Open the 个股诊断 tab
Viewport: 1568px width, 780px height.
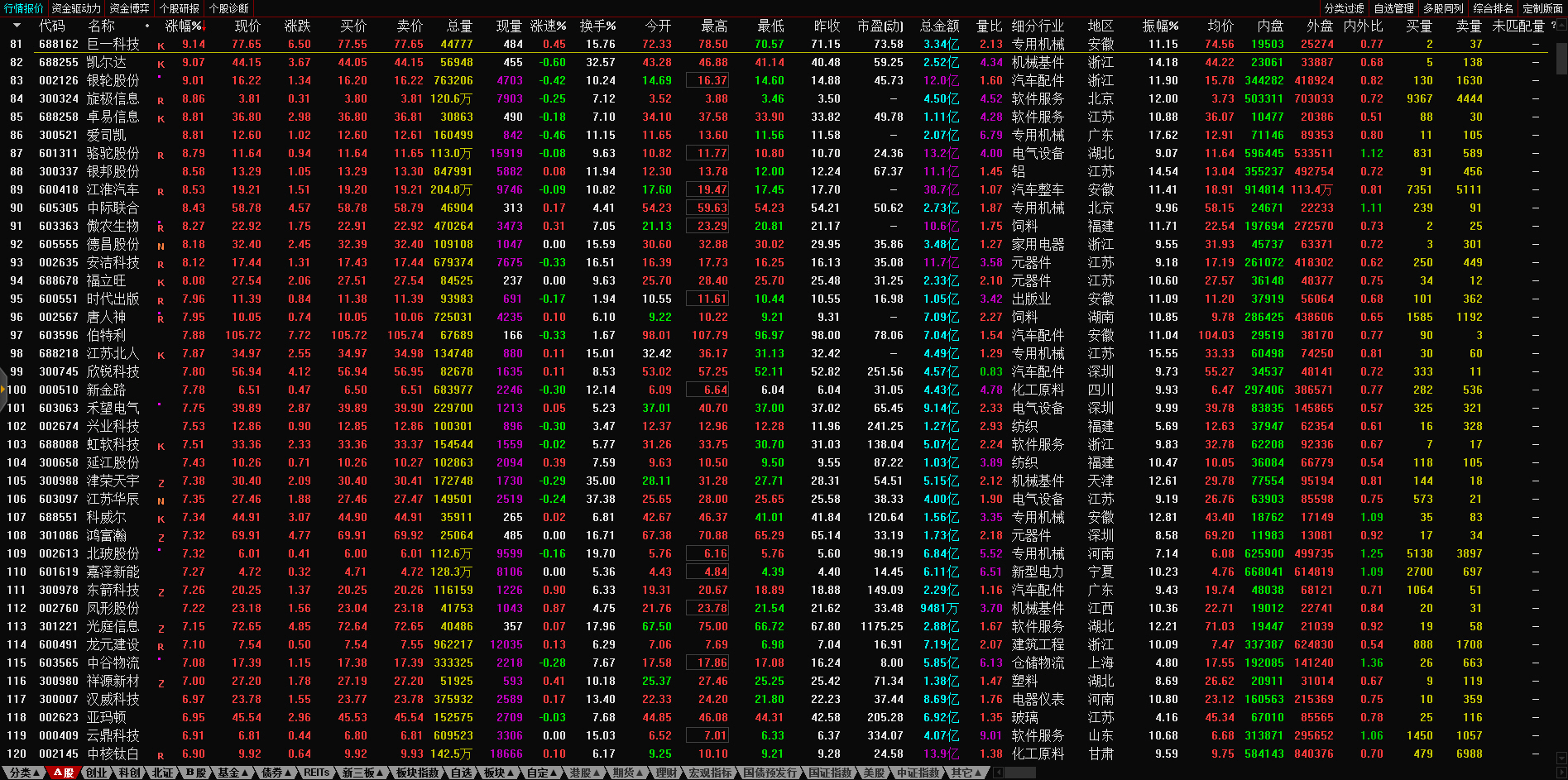point(229,8)
